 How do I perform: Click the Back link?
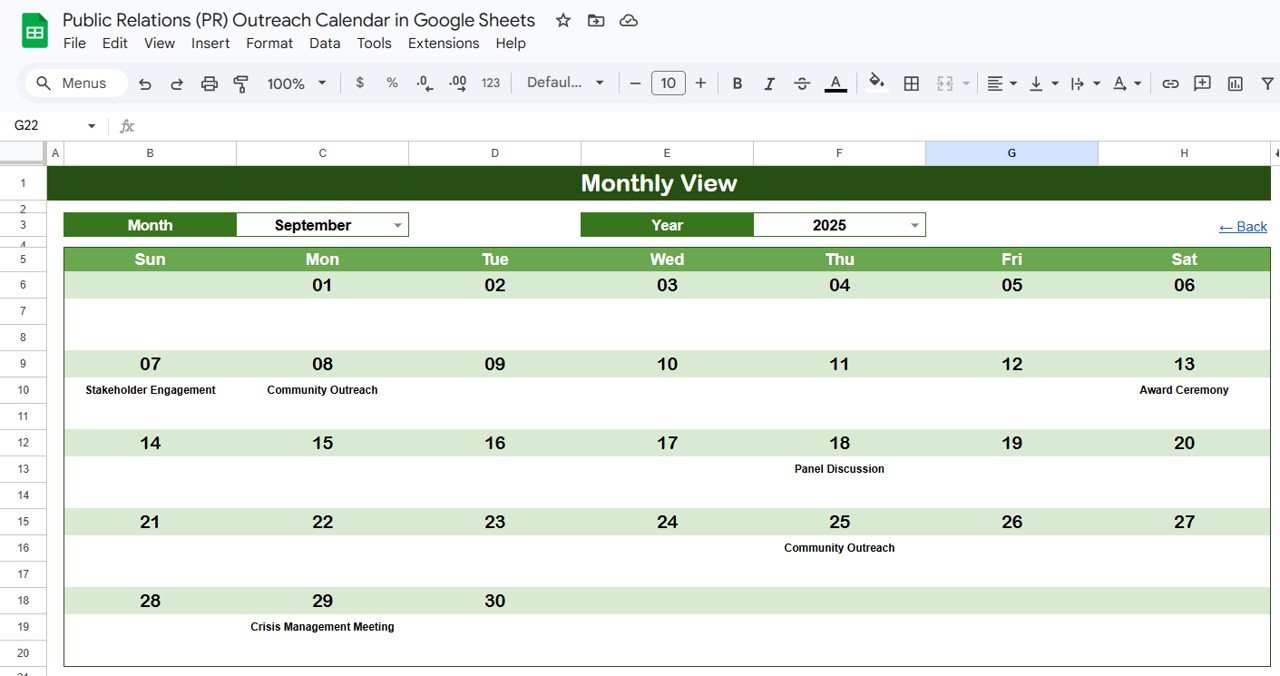[1242, 226]
